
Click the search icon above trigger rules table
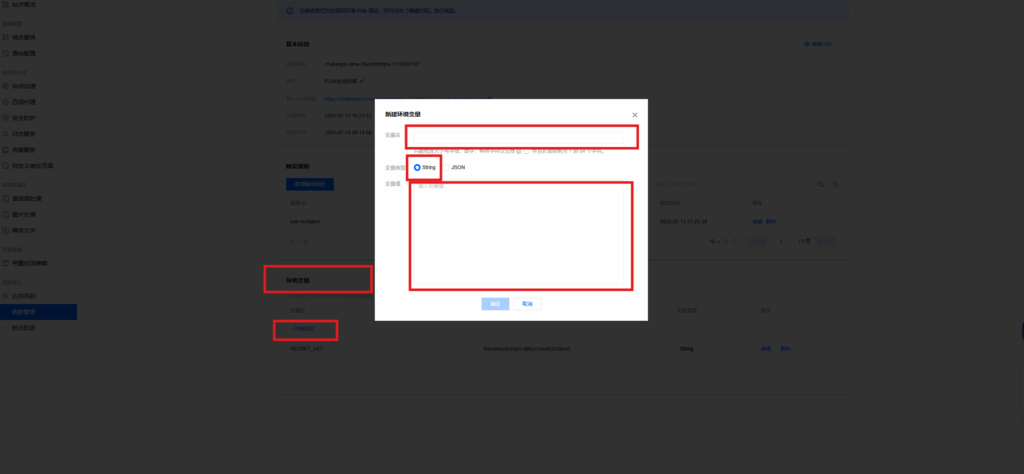[821, 184]
